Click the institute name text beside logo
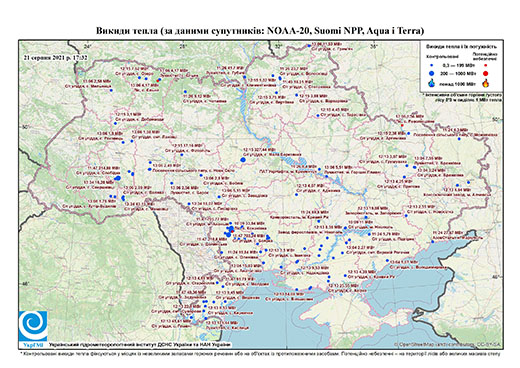 click(x=140, y=344)
